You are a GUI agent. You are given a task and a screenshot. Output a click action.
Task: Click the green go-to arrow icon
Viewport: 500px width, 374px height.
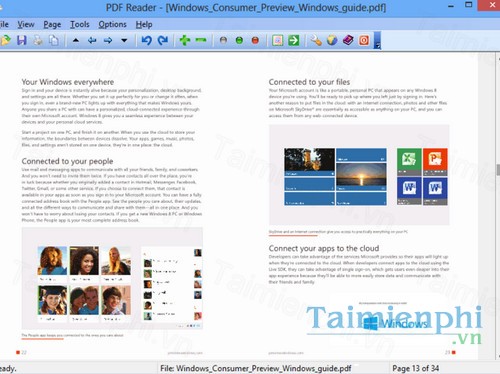[x=293, y=40]
